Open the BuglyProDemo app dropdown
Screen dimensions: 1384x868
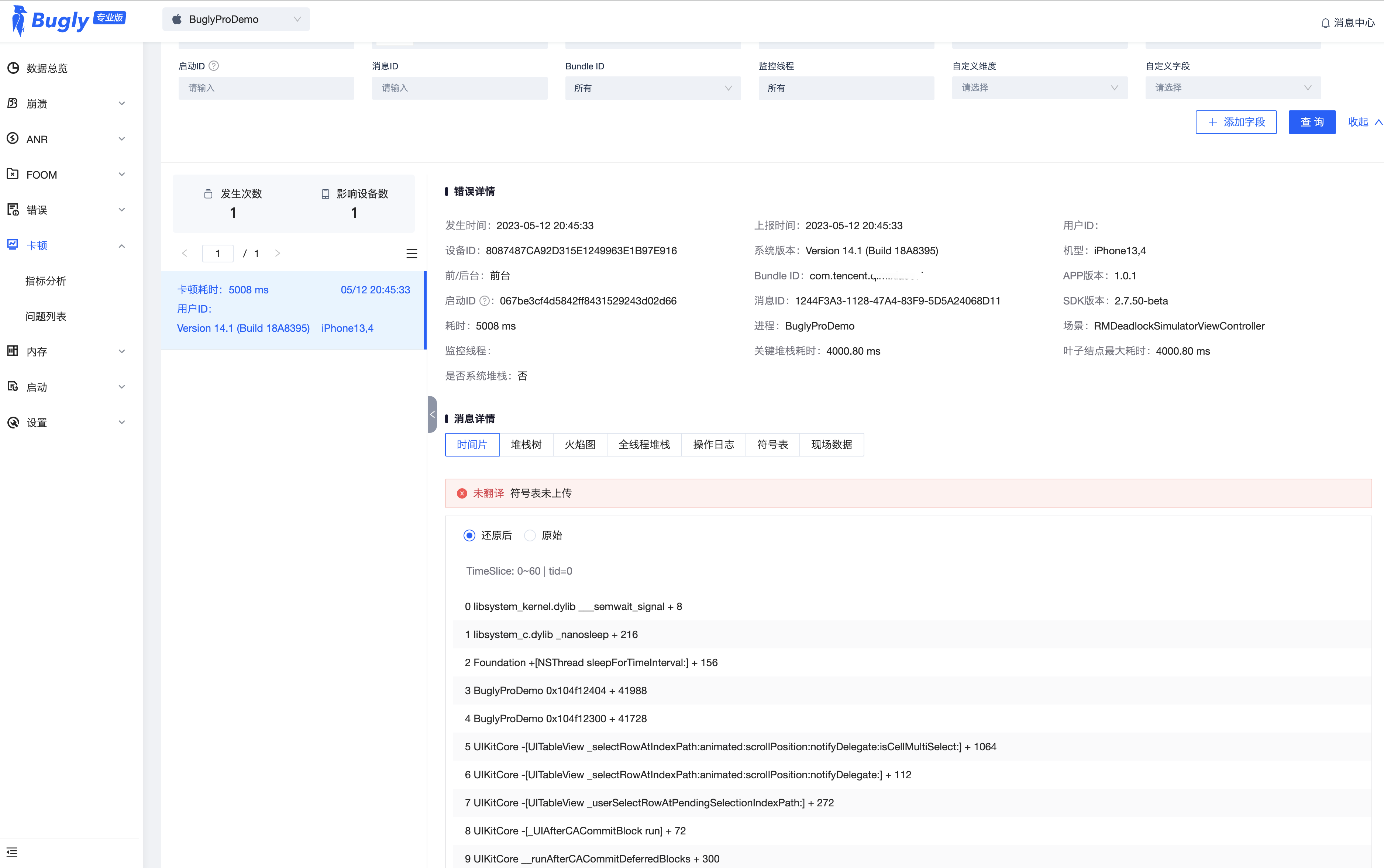[236, 20]
